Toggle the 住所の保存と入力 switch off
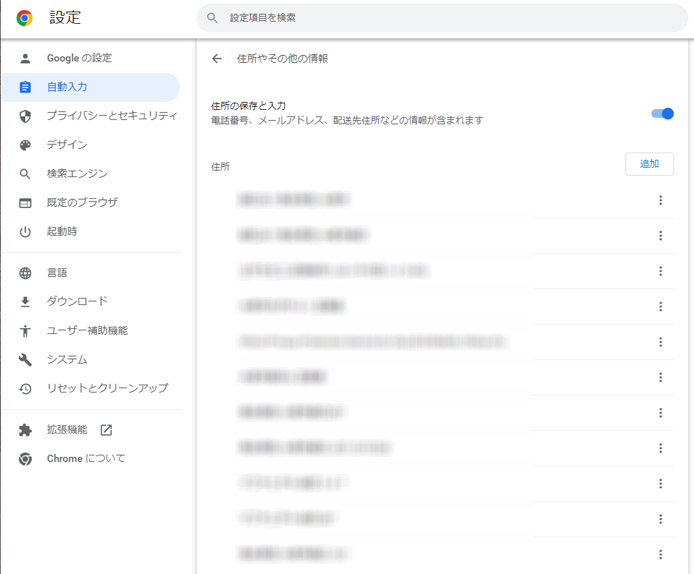This screenshot has width=694, height=574. 662,113
